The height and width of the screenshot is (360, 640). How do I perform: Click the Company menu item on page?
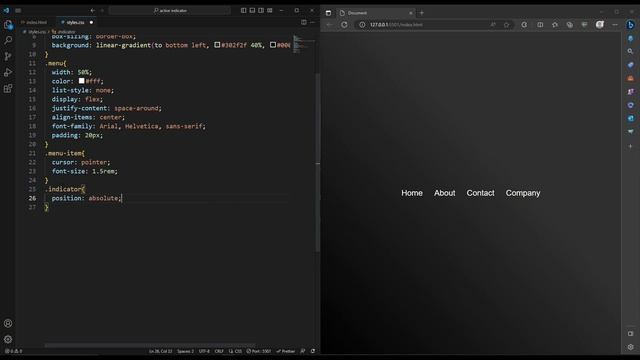point(523,193)
